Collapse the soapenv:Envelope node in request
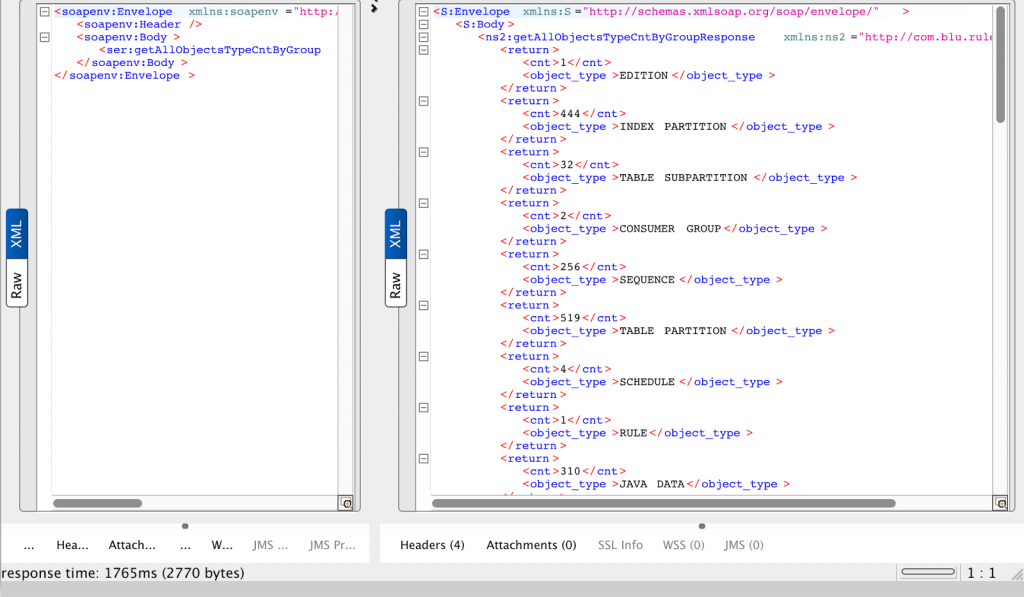The height and width of the screenshot is (597, 1024). (44, 12)
